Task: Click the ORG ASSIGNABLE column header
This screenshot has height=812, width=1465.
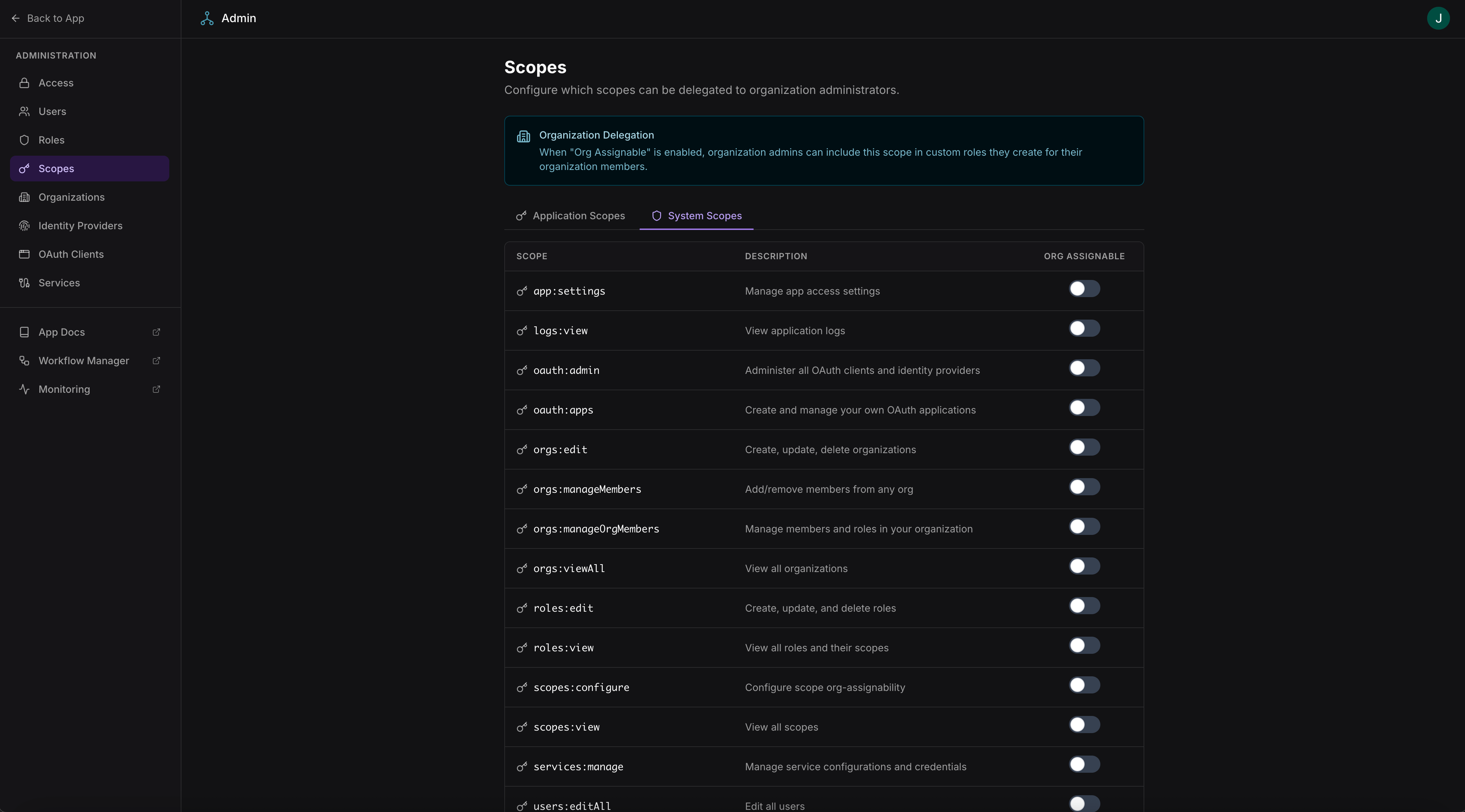Action: point(1084,256)
